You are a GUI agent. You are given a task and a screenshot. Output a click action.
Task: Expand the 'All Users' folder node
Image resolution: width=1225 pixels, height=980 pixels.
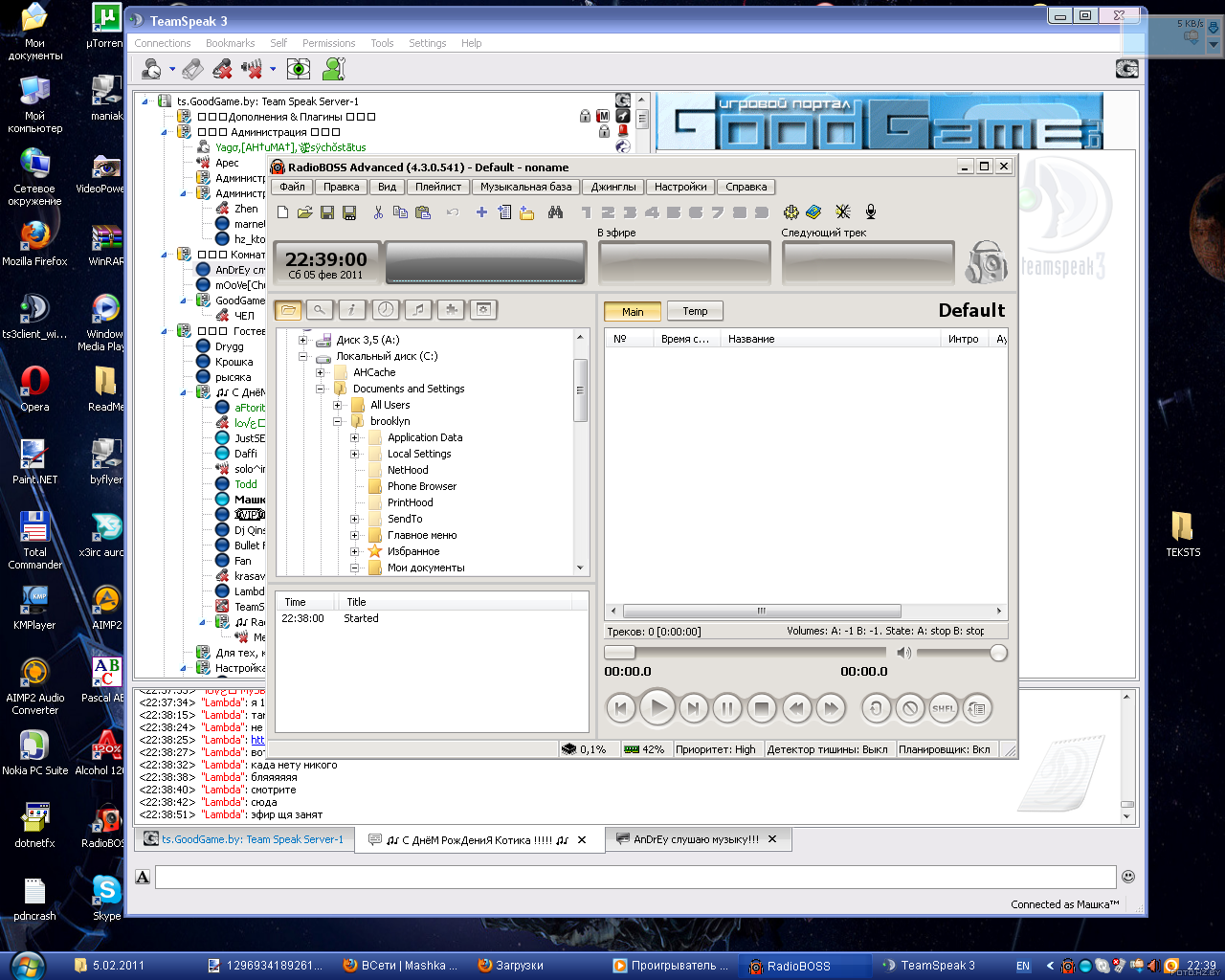(337, 405)
